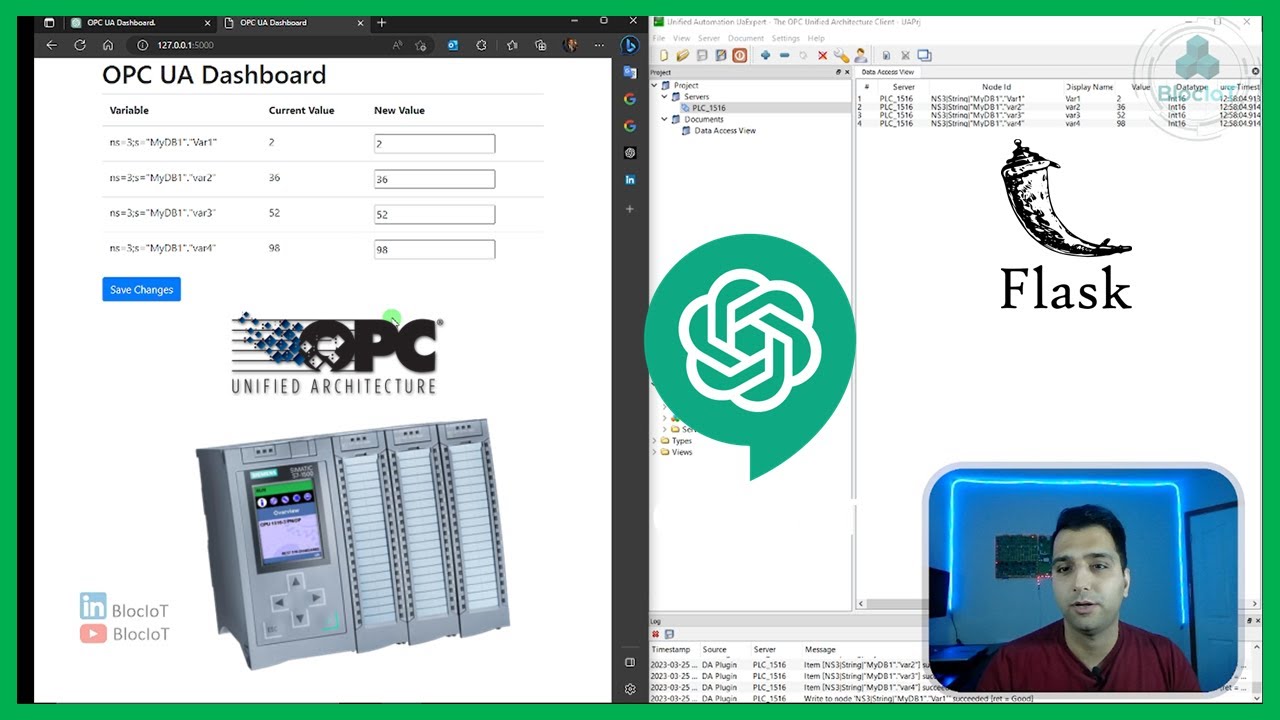Click the New Value field for var2
This screenshot has width=1280, height=720.
[x=434, y=179]
